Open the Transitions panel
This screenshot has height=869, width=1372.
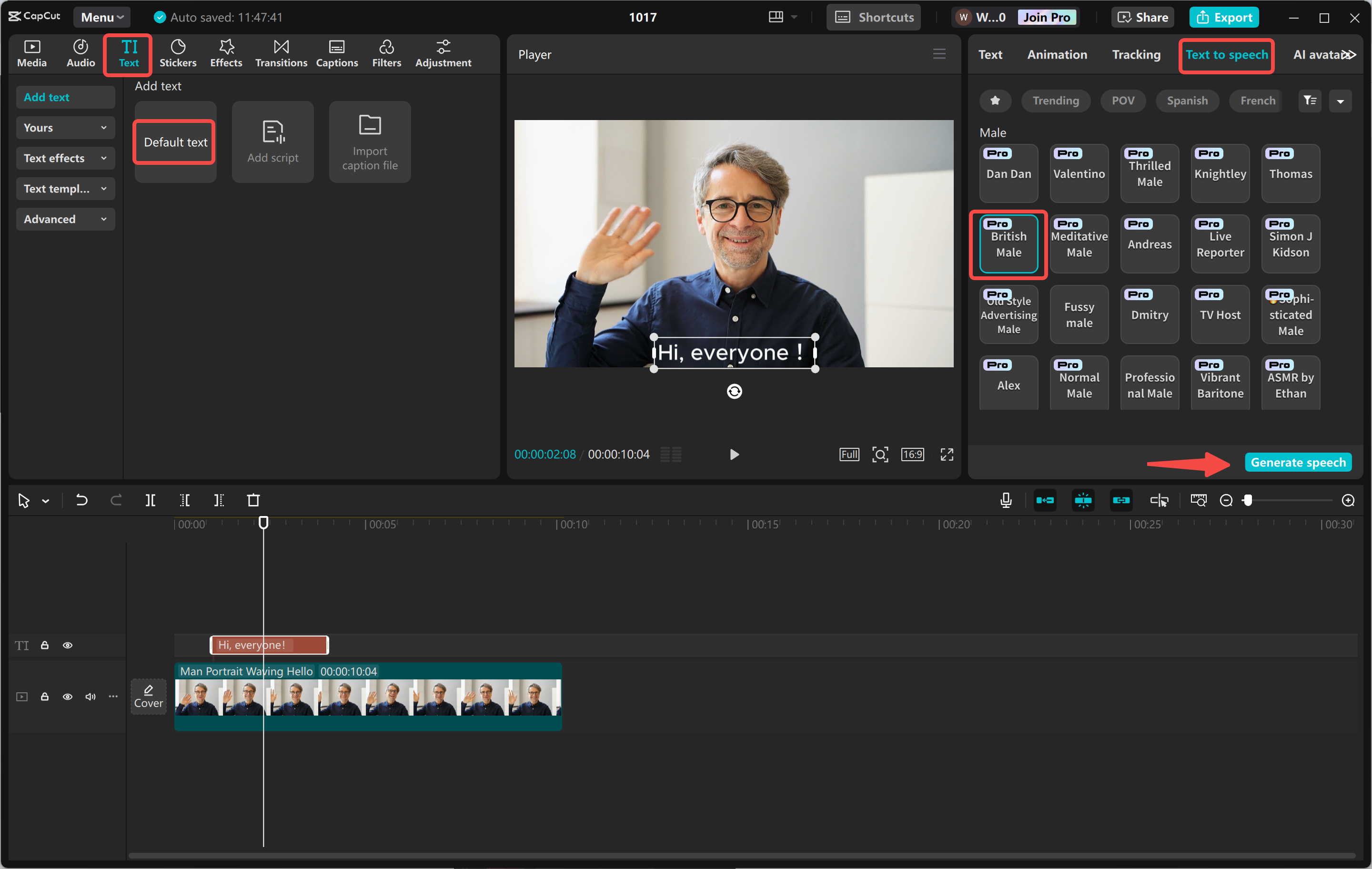[281, 53]
